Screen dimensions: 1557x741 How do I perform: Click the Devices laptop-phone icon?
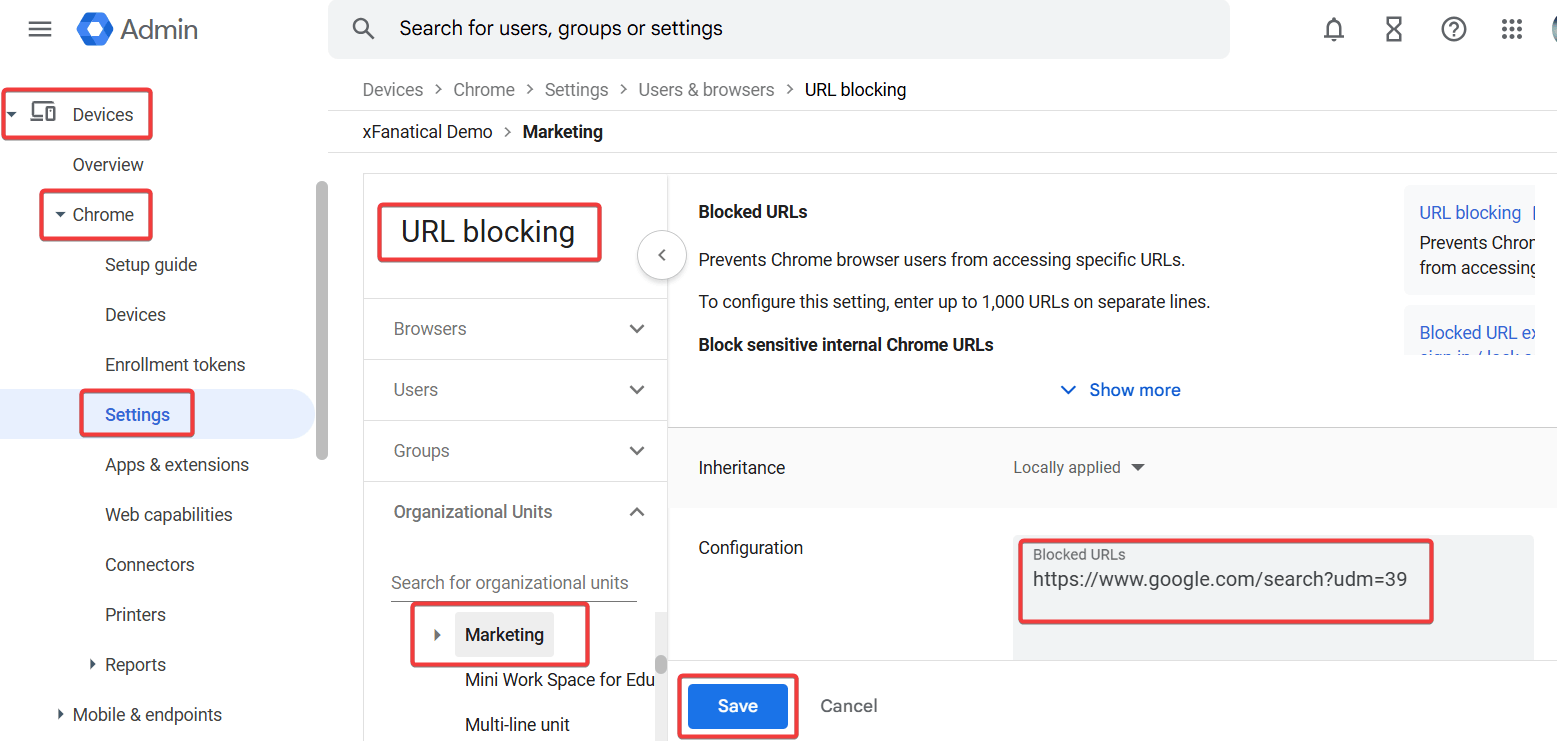point(43,113)
